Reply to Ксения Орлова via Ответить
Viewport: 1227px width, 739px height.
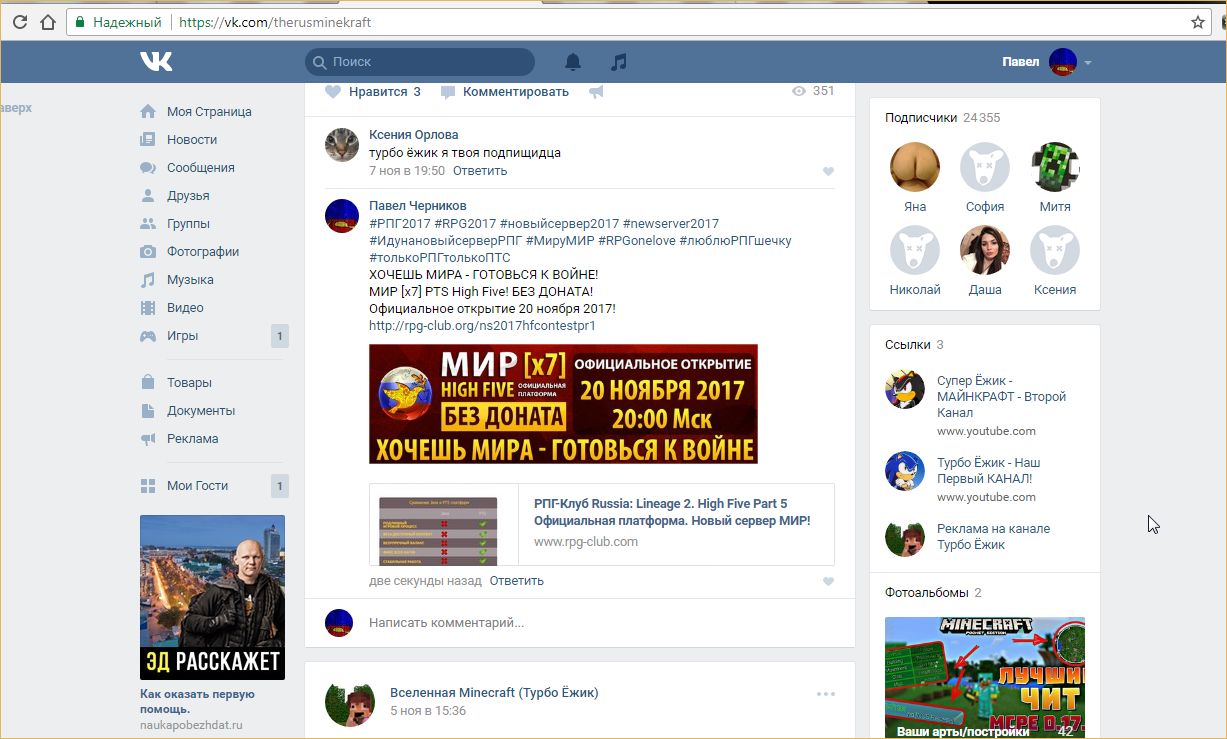pos(480,171)
